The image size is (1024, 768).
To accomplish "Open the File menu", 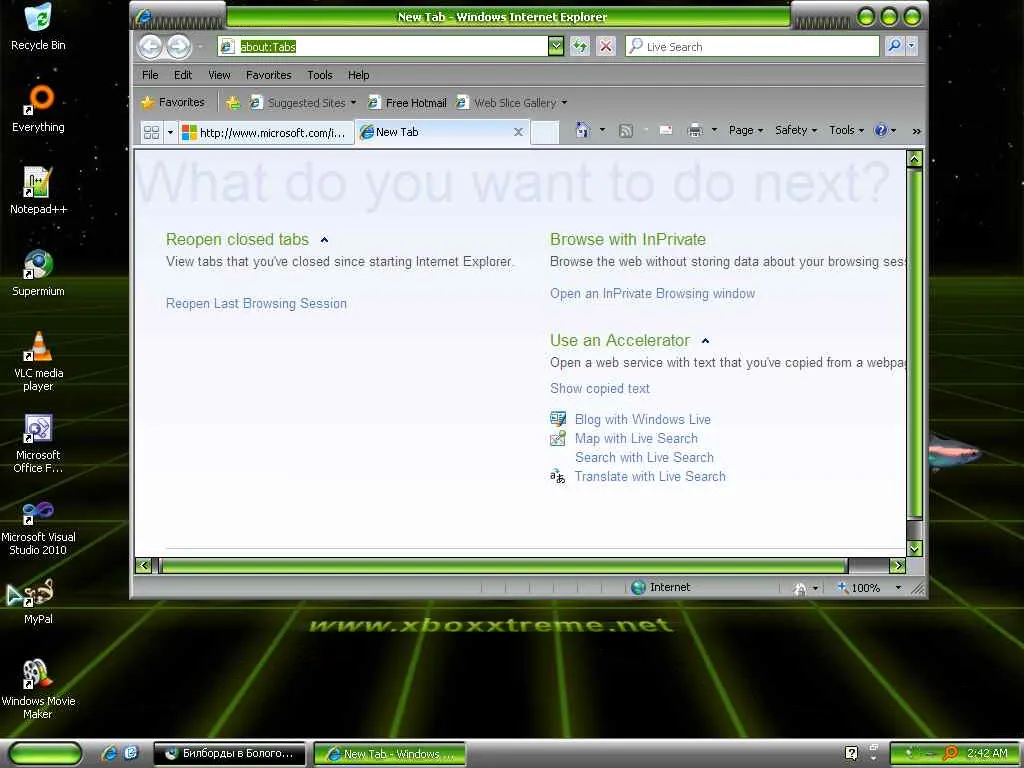I will point(150,75).
